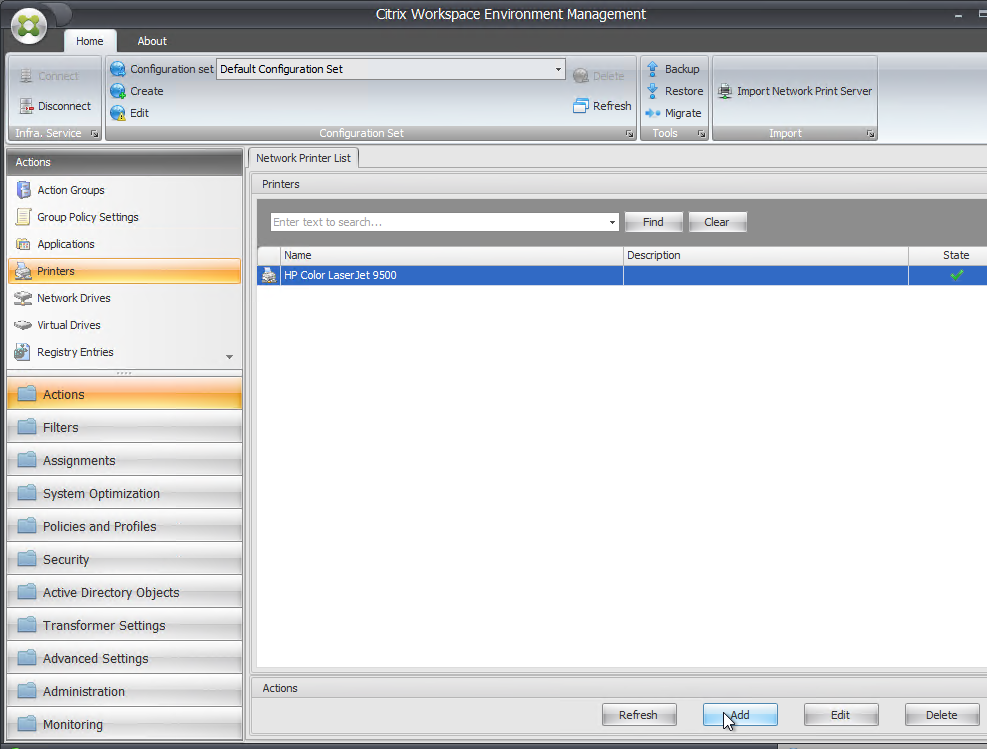Click the Clear search button

717,222
